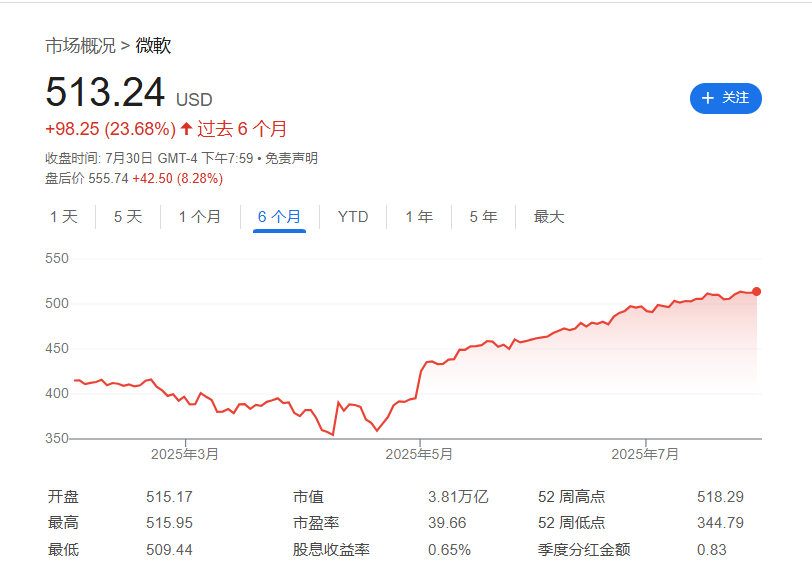Click the red endpoint dot on chart
812x574 pixels.
click(757, 292)
